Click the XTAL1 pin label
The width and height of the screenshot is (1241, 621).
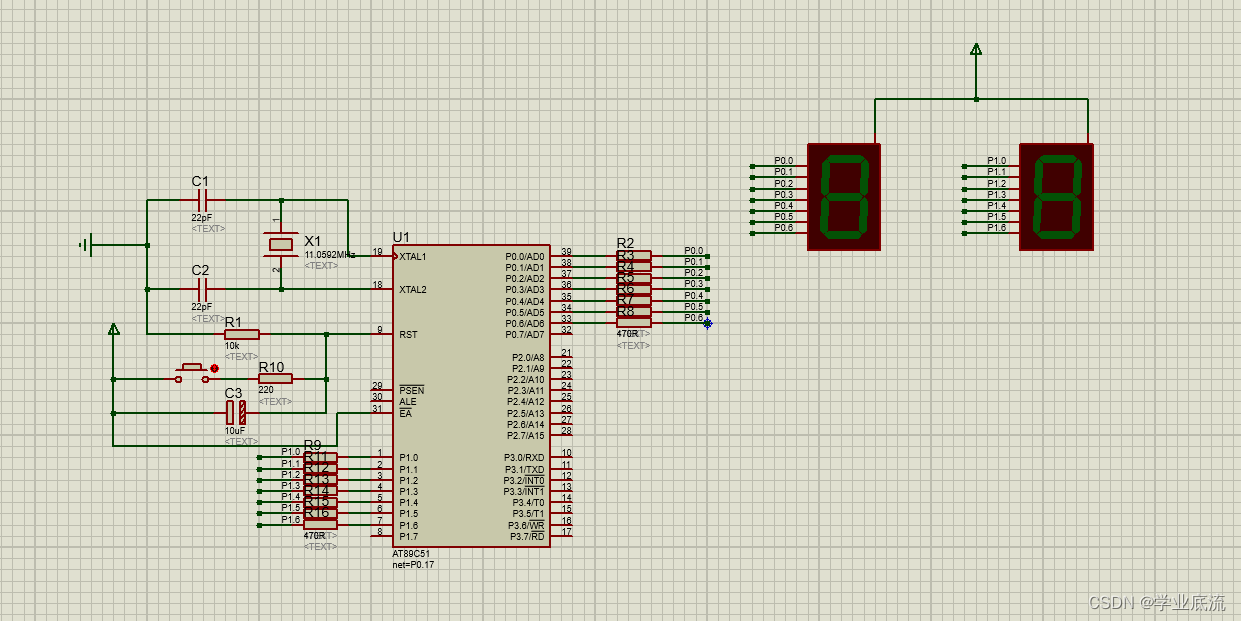(413, 257)
